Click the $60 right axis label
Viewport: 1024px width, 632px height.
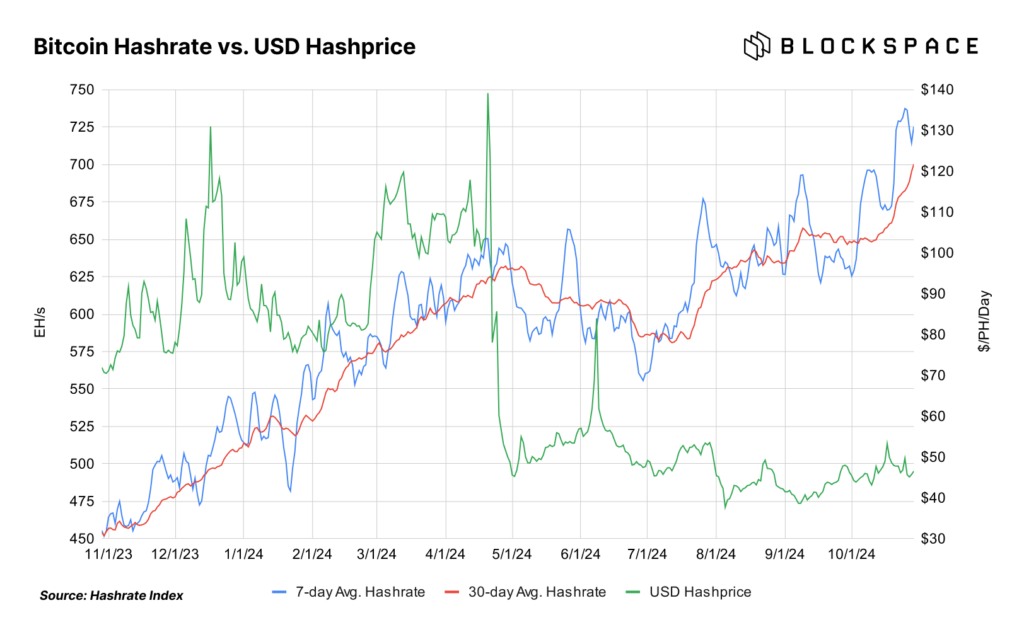(x=934, y=416)
